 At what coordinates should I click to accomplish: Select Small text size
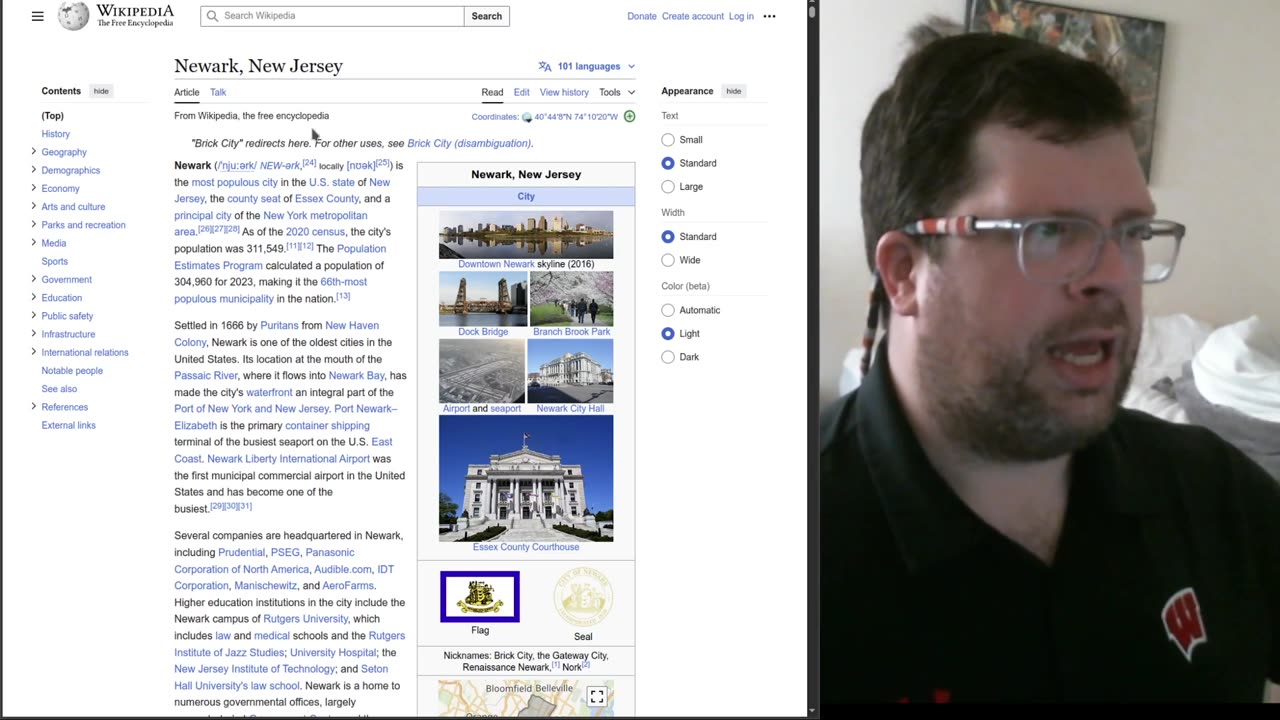pyautogui.click(x=668, y=140)
